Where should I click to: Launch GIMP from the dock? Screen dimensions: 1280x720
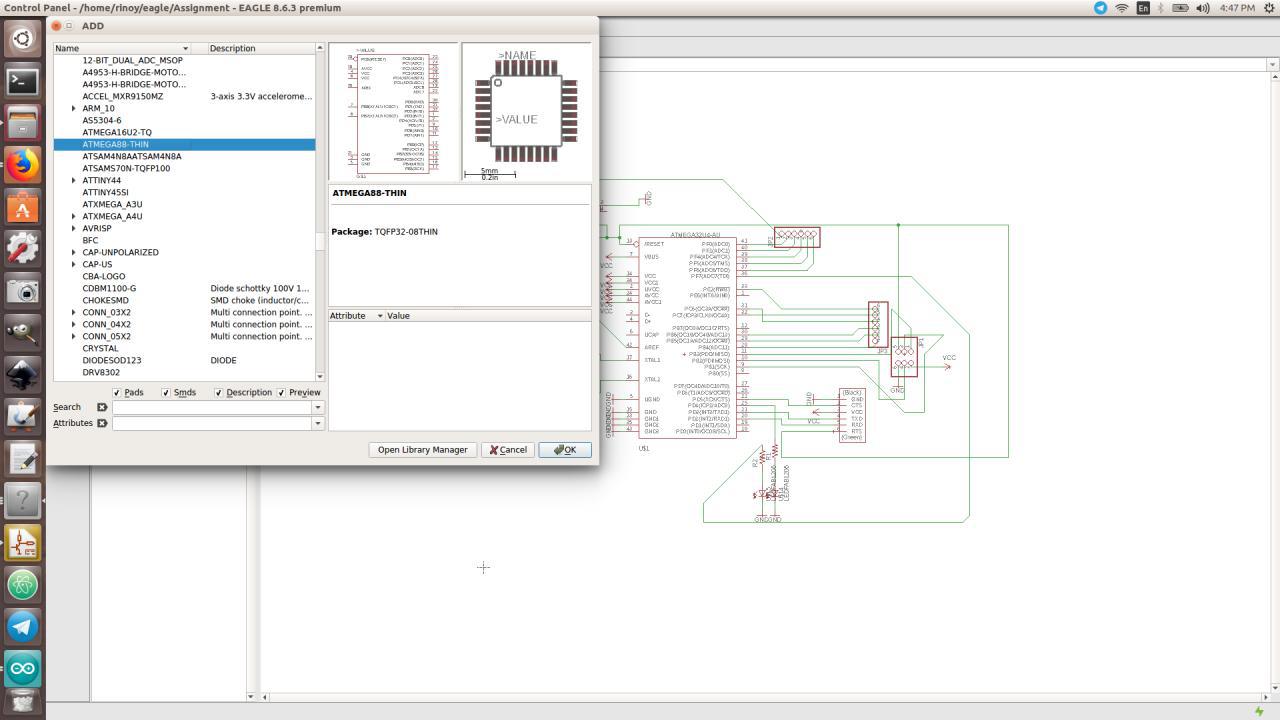tap(22, 333)
